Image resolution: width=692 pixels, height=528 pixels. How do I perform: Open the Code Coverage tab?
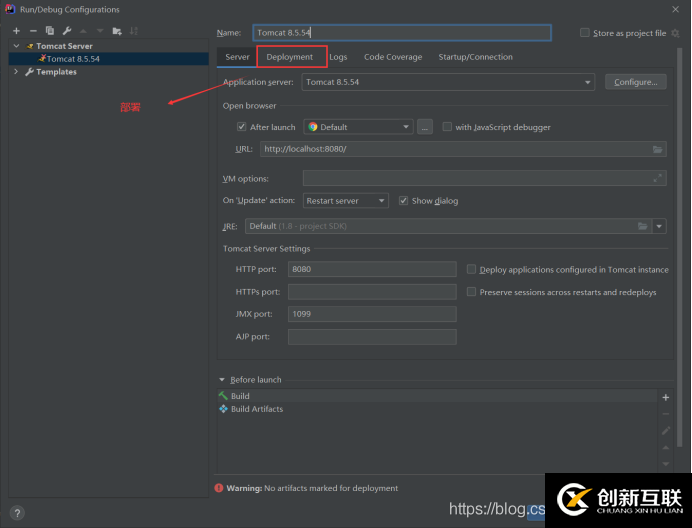tap(393, 57)
